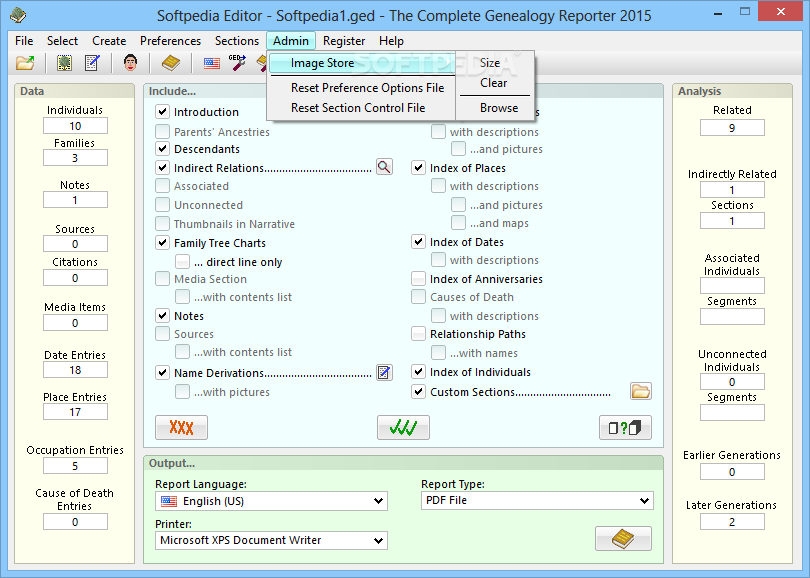Click the notepad with pen toolbar icon
810x578 pixels.
(x=92, y=63)
